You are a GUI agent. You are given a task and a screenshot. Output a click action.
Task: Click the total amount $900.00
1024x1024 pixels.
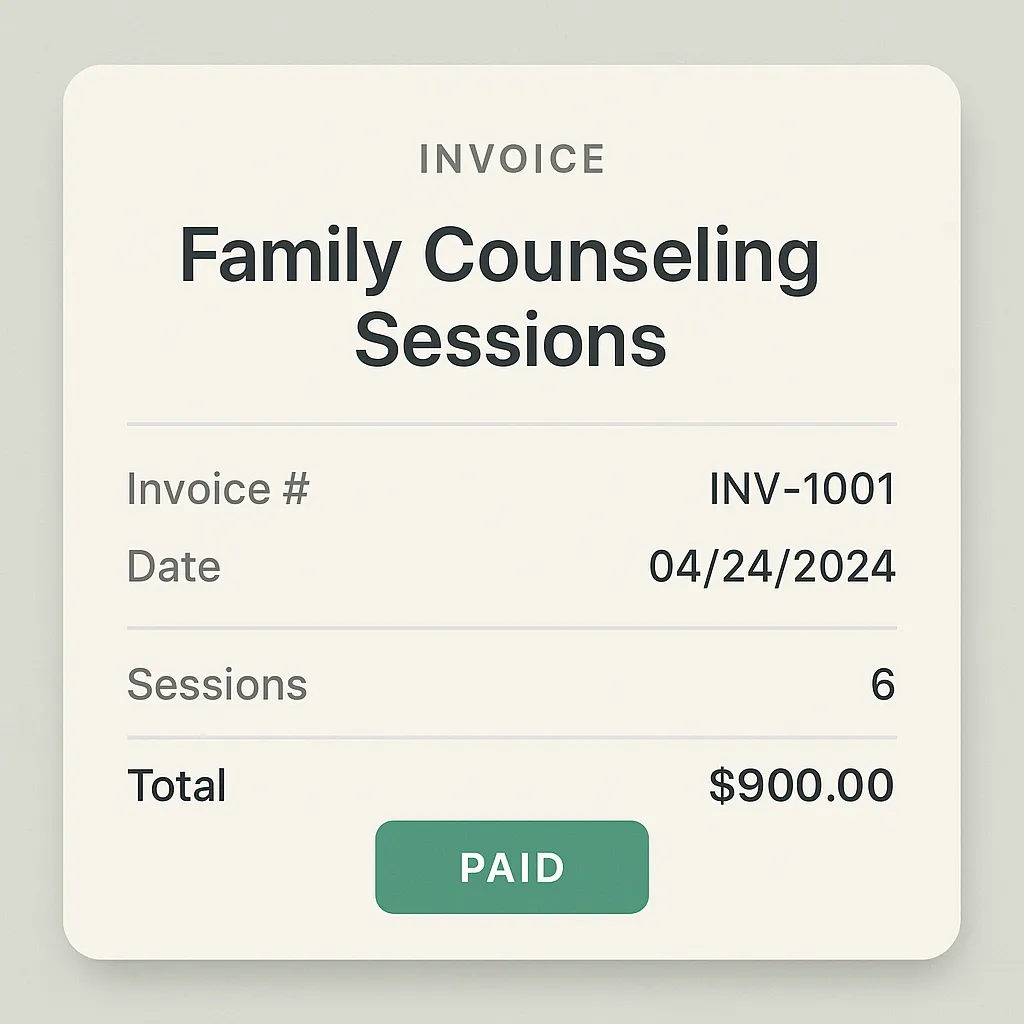click(802, 784)
